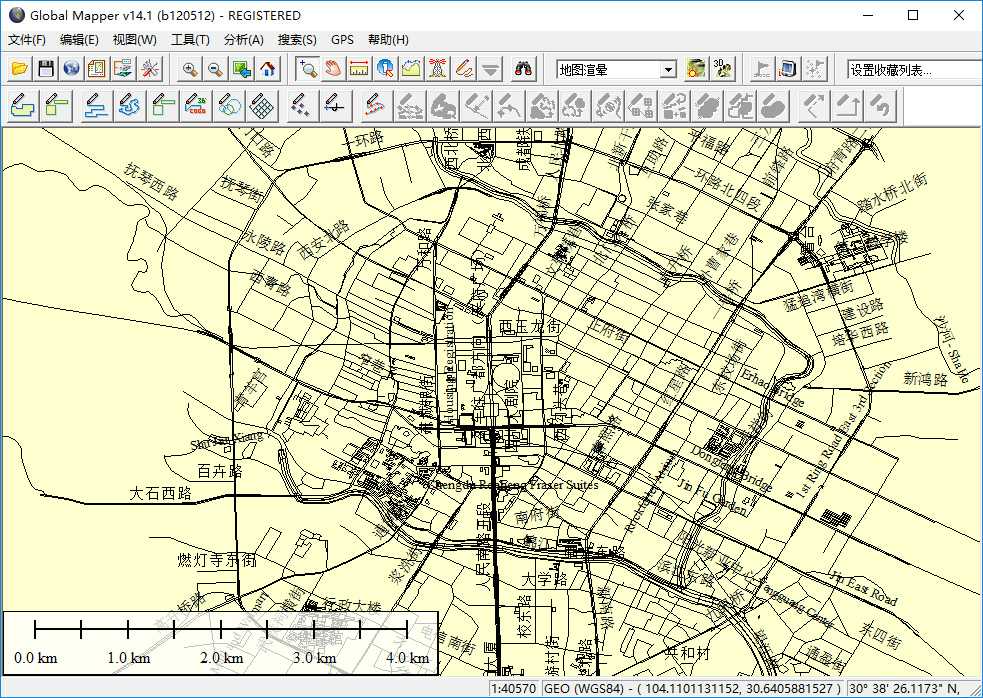This screenshot has width=983, height=698.
Task: Select the Create Area Feature digitizer icon
Action: (x=22, y=105)
